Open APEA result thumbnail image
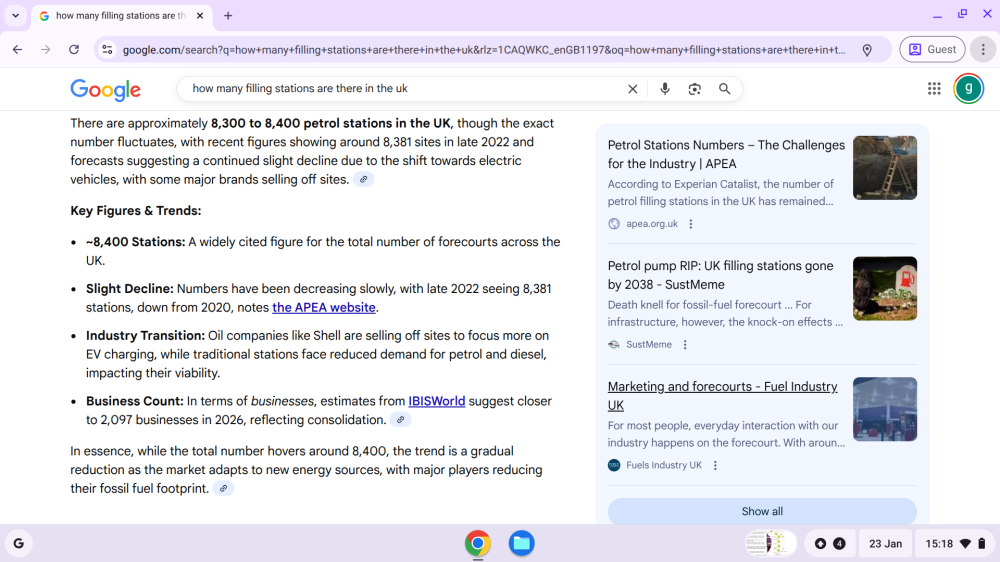 pos(885,168)
